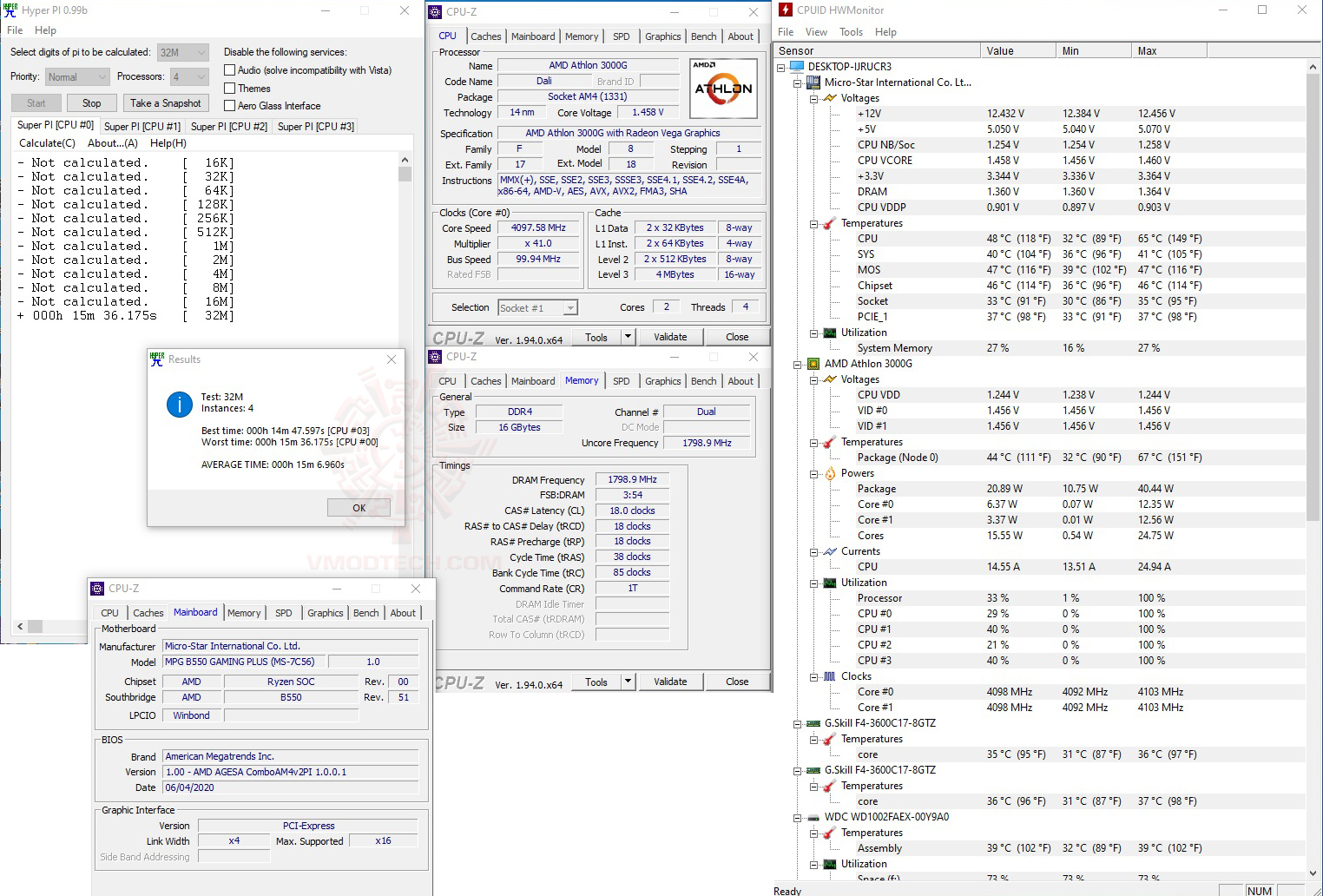This screenshot has width=1323, height=896.
Task: Collapse the WDC WD1002FAEX drive node
Action: [x=798, y=817]
